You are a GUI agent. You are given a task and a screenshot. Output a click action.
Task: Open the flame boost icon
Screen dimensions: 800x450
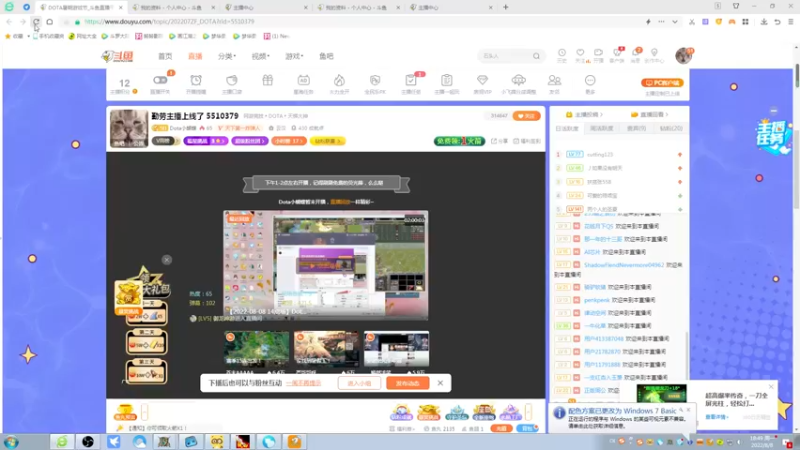(x=339, y=80)
